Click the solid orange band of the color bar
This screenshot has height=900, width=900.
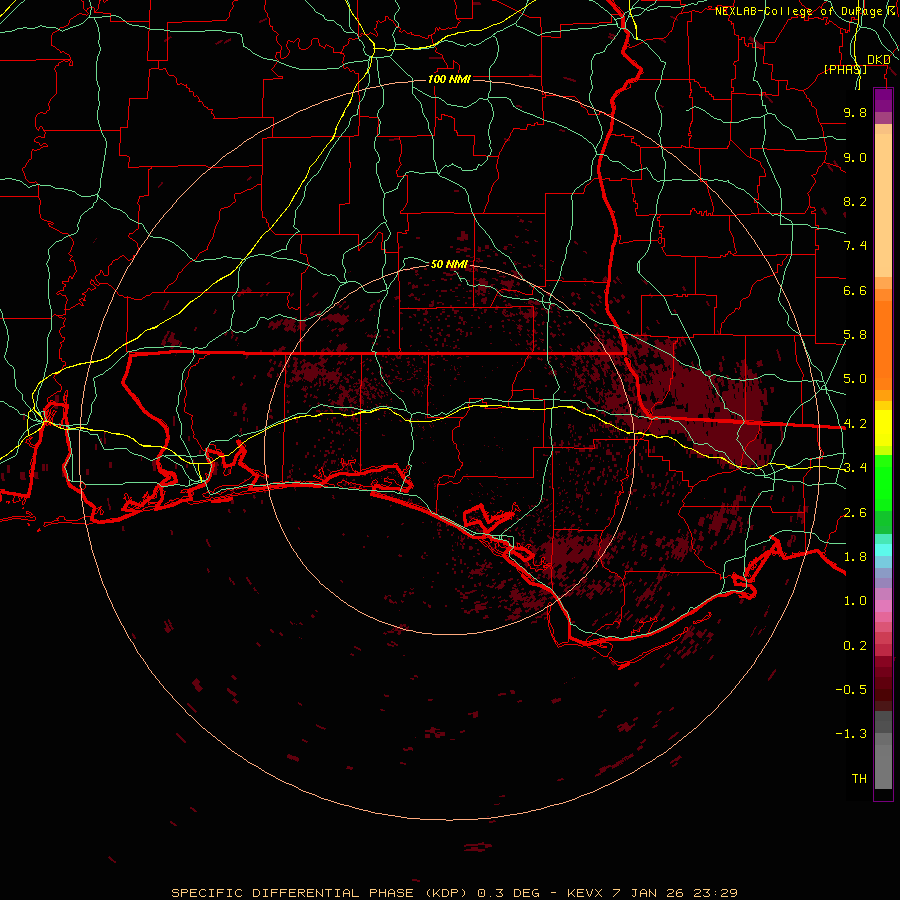tap(883, 345)
